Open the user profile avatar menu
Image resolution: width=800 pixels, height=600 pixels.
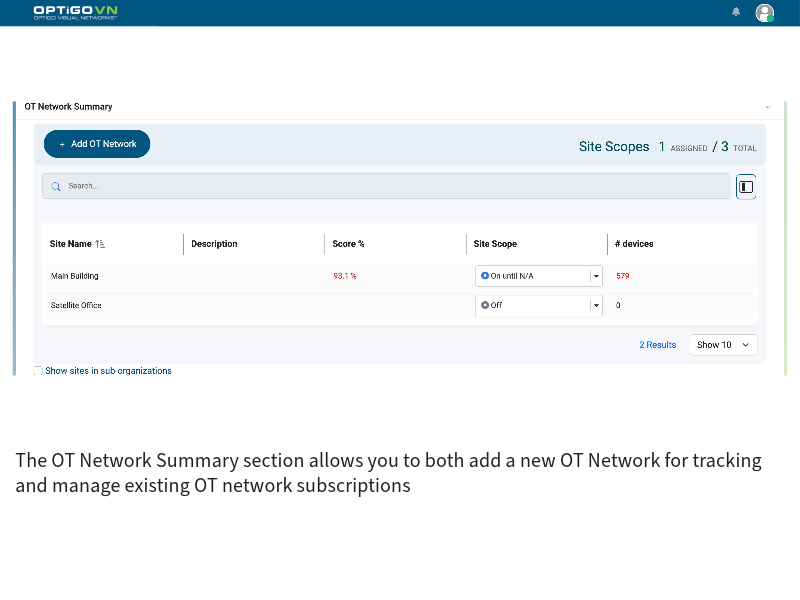(x=764, y=11)
